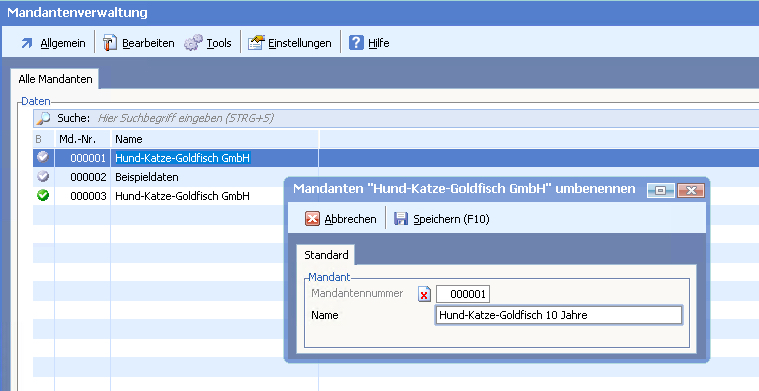Click the search magnifier icon
The width and height of the screenshot is (759, 391).
[44, 118]
